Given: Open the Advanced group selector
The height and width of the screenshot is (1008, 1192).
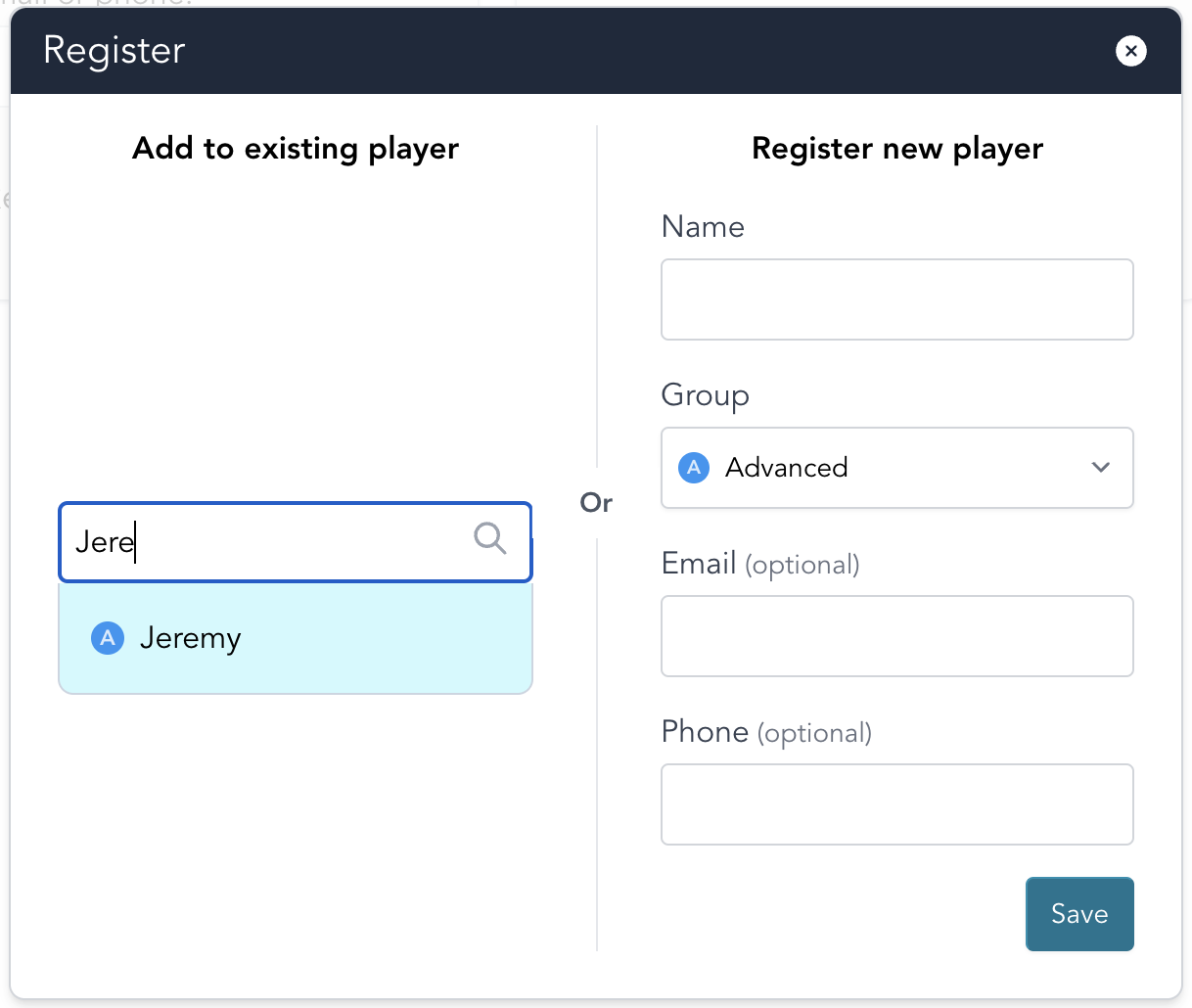Looking at the screenshot, I should click(x=895, y=468).
